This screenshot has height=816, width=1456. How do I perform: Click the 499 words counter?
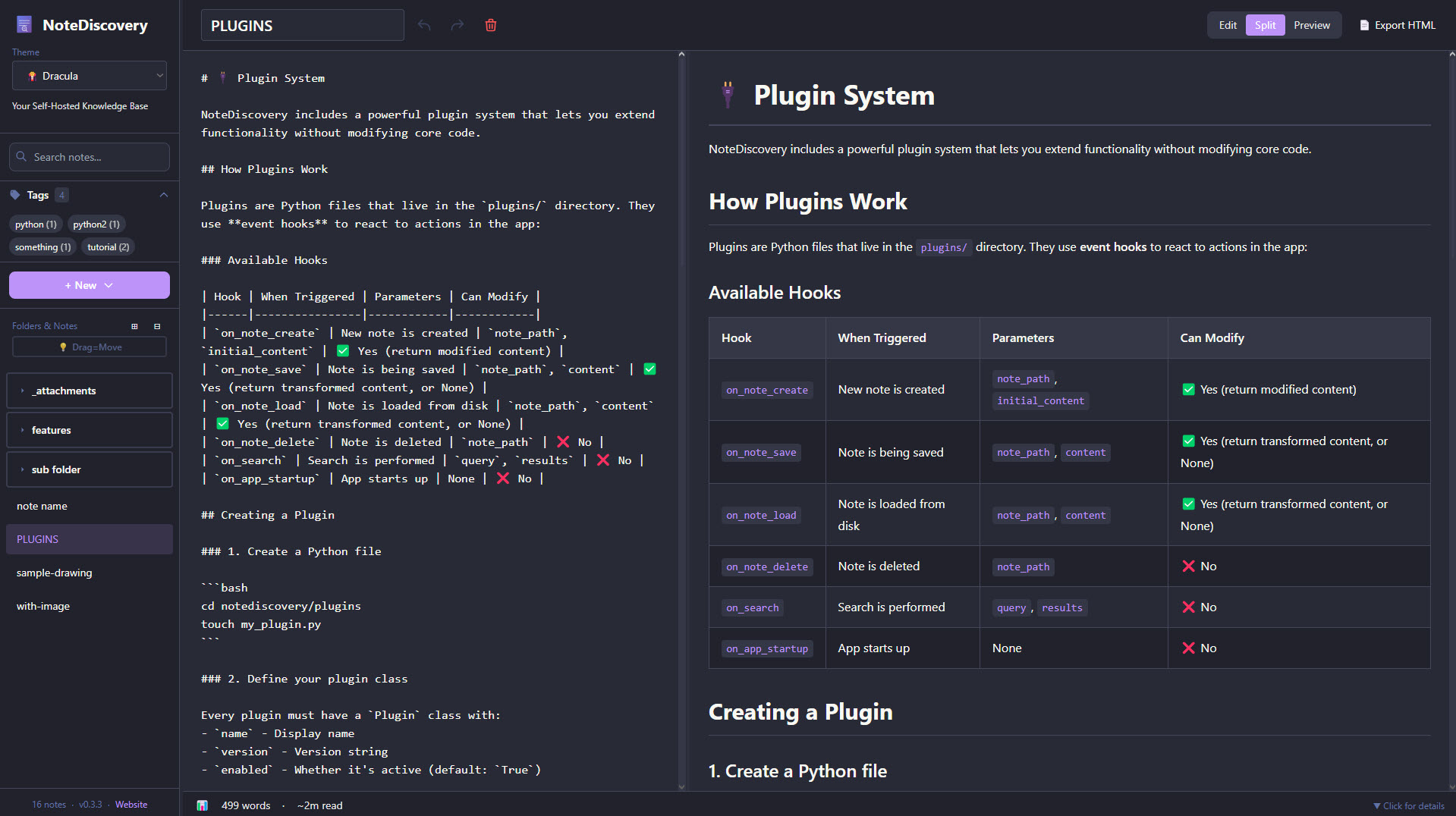click(x=246, y=805)
